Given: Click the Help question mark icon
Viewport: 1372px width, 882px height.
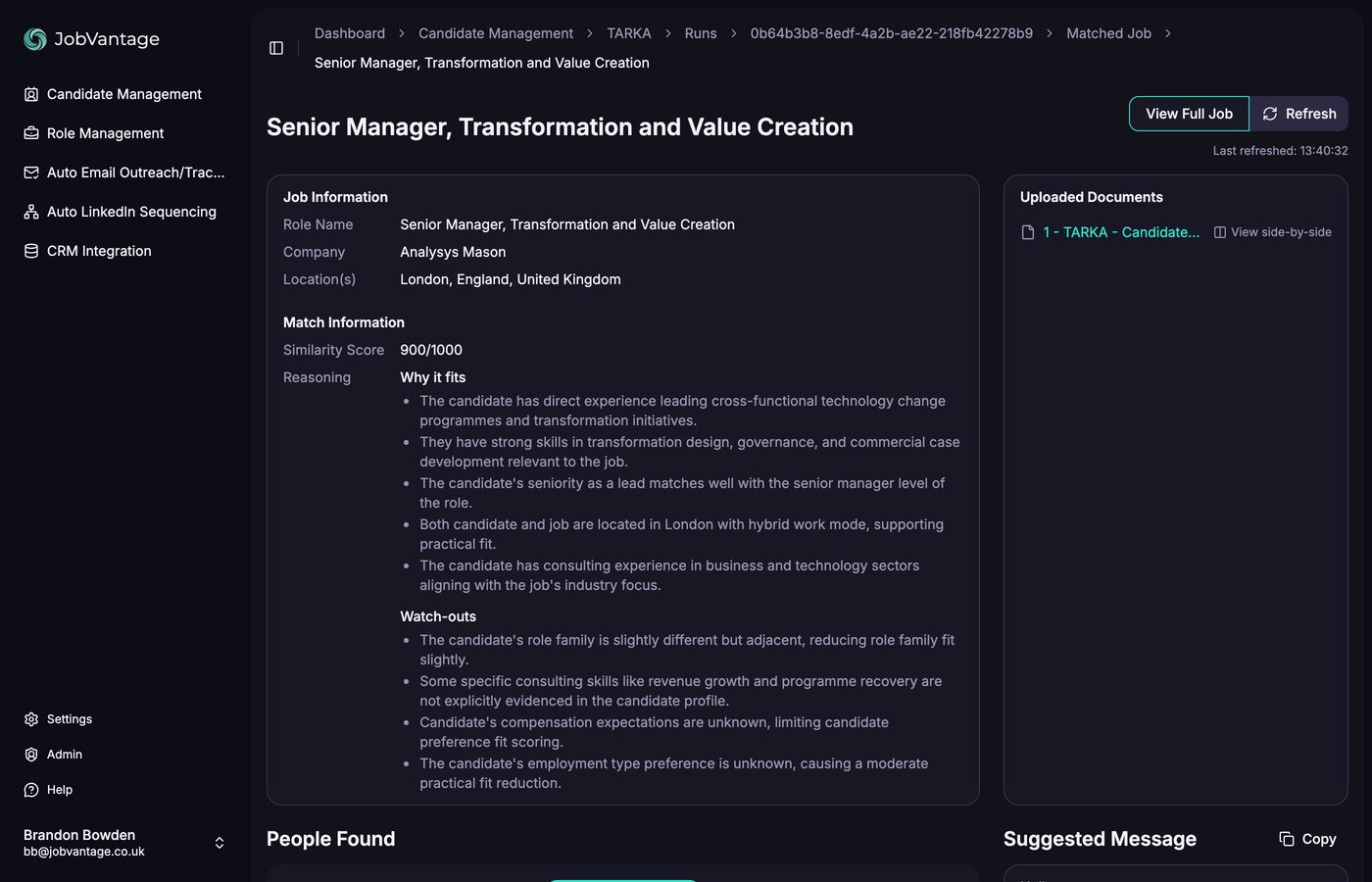Looking at the screenshot, I should (31, 790).
